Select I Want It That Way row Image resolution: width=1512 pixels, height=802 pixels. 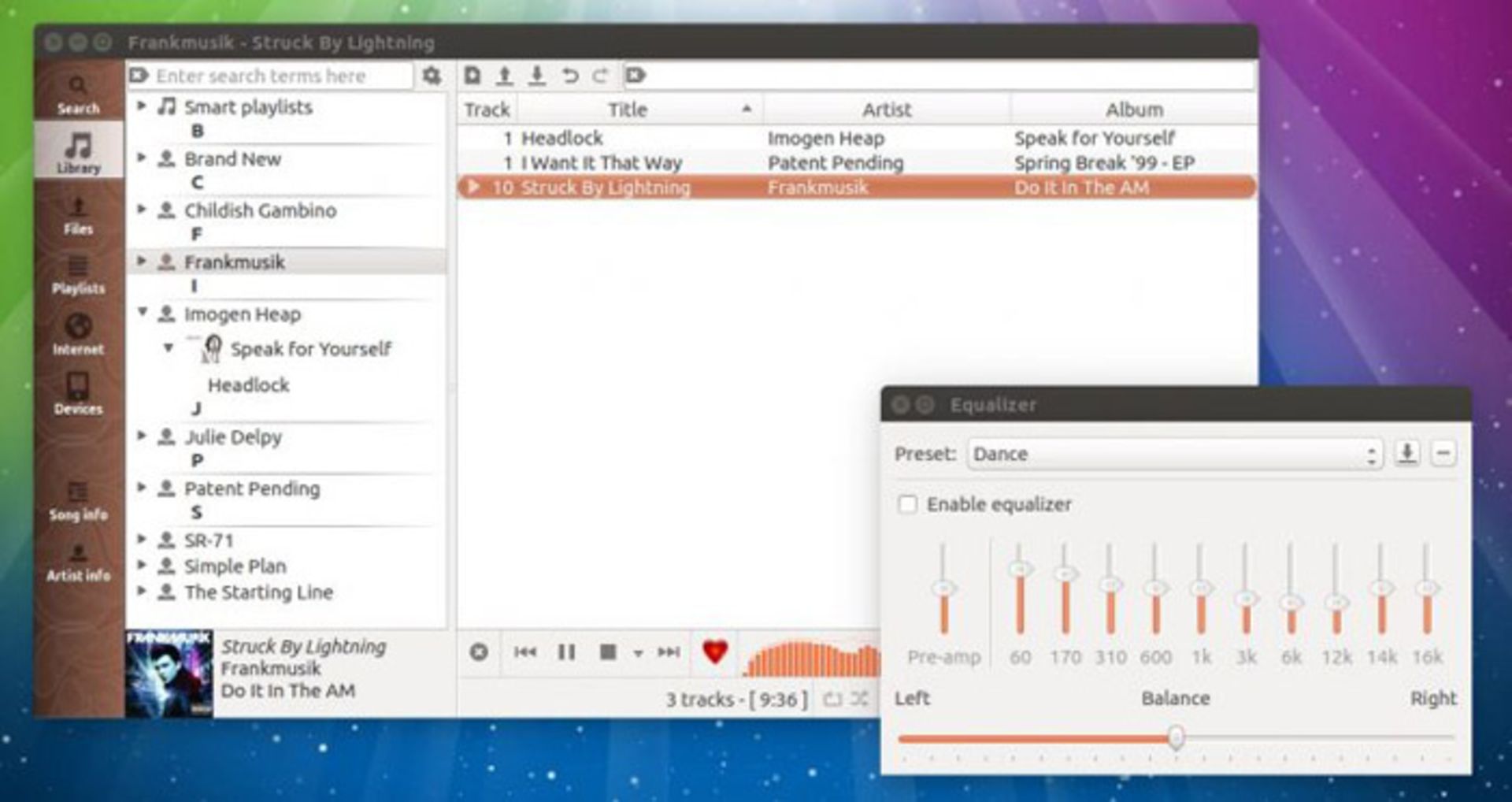(856, 163)
